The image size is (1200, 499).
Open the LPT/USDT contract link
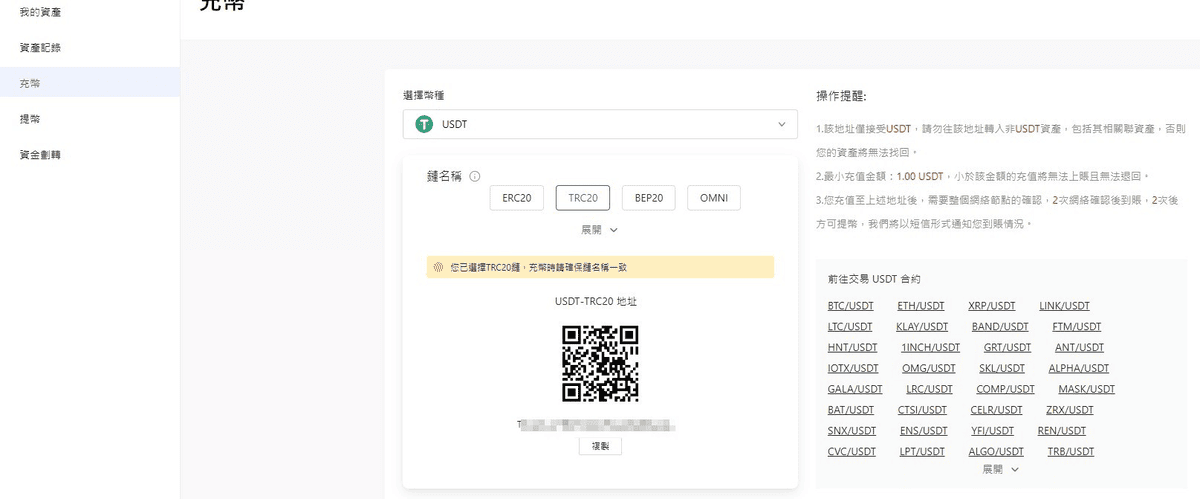click(x=921, y=453)
